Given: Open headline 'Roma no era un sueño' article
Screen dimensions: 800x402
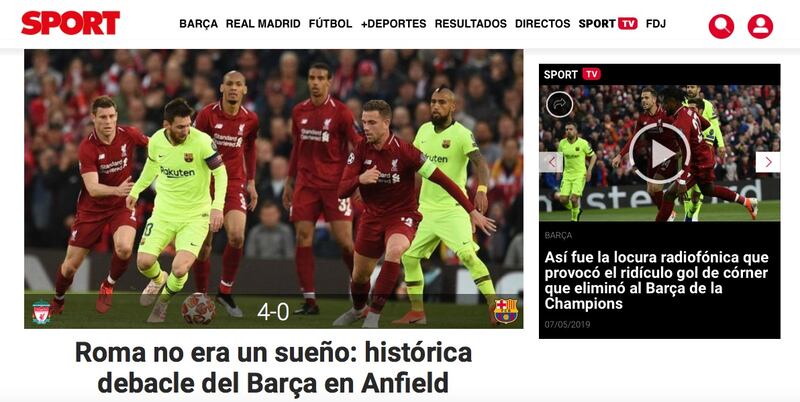Looking at the screenshot, I should click(x=273, y=367).
